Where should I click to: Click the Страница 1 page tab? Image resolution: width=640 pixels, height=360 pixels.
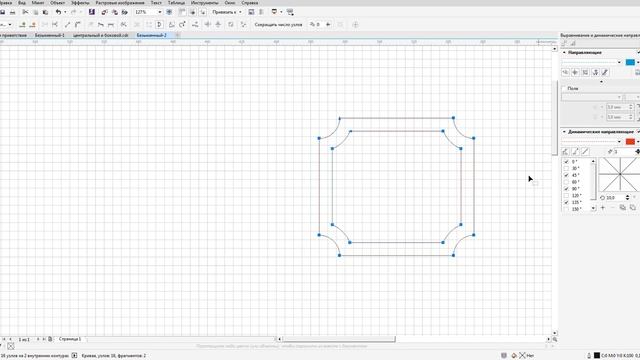(x=70, y=339)
